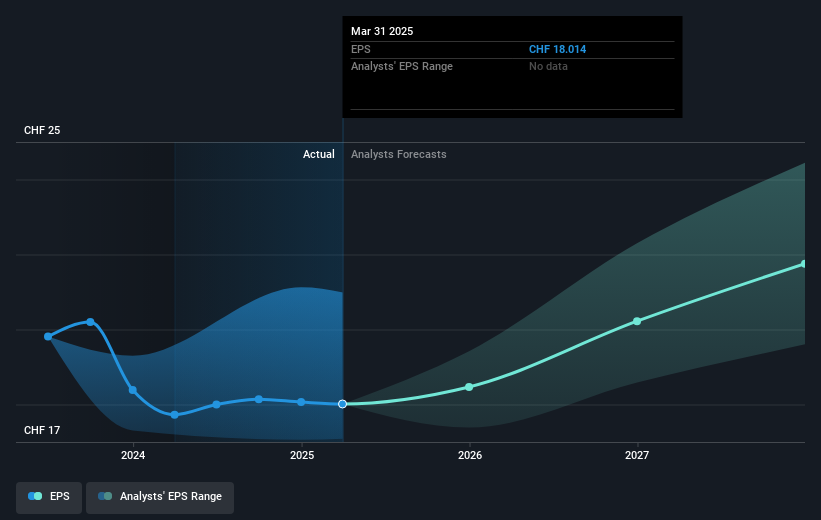Click the EPS data point at 2025

point(301,402)
